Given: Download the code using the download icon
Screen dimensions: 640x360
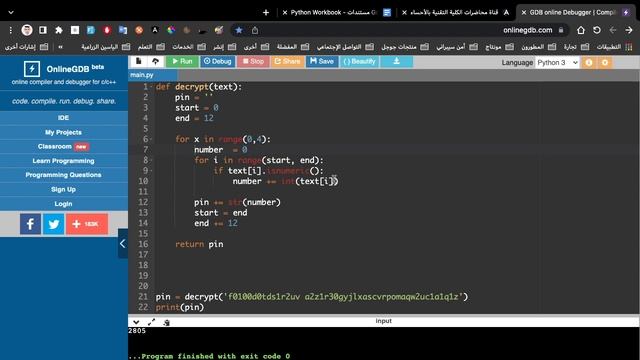Looking at the screenshot, I should (396, 61).
